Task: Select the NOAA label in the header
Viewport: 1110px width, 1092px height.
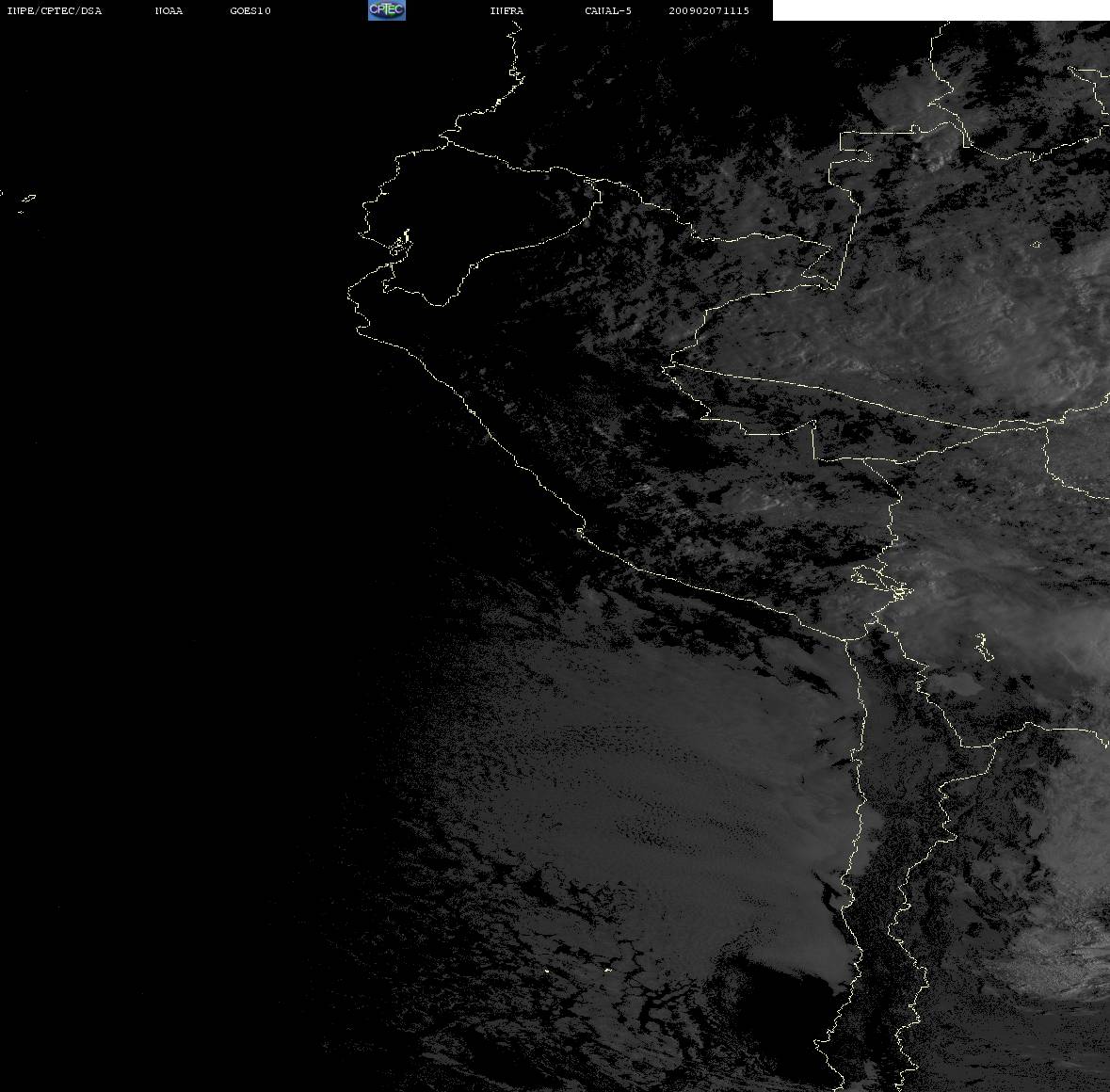Action: pos(169,10)
